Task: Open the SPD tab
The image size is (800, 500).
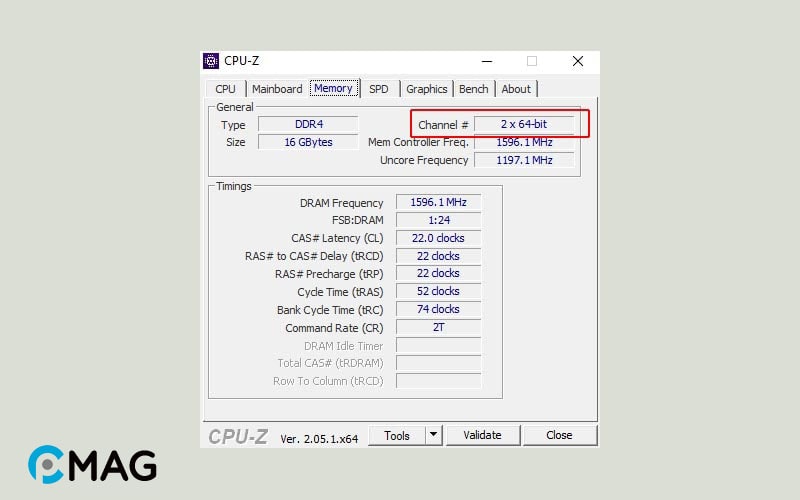Action: (379, 89)
